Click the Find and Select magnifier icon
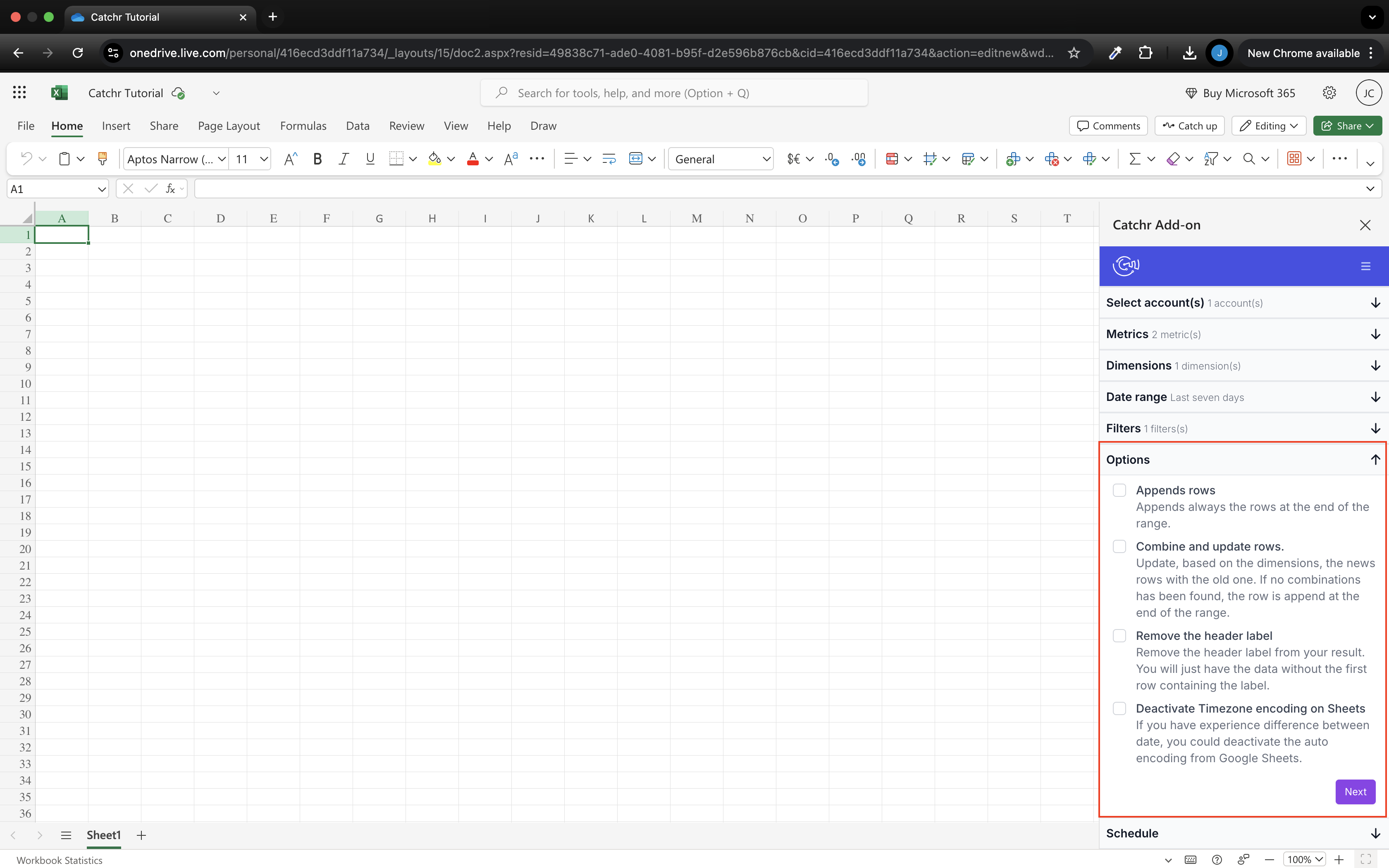The width and height of the screenshot is (1389, 868). [x=1249, y=159]
